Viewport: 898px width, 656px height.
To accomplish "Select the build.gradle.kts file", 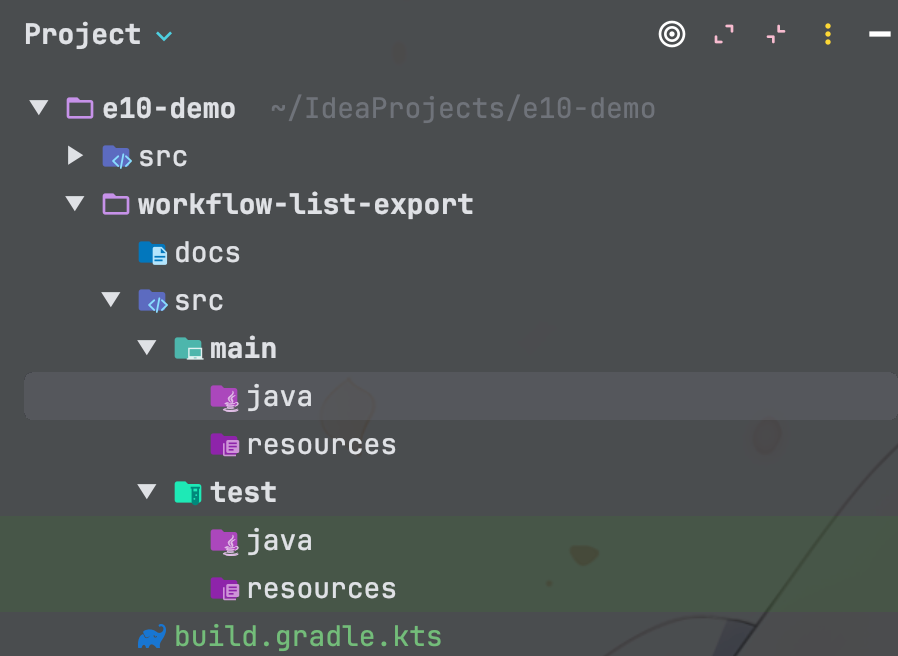I will [307, 636].
